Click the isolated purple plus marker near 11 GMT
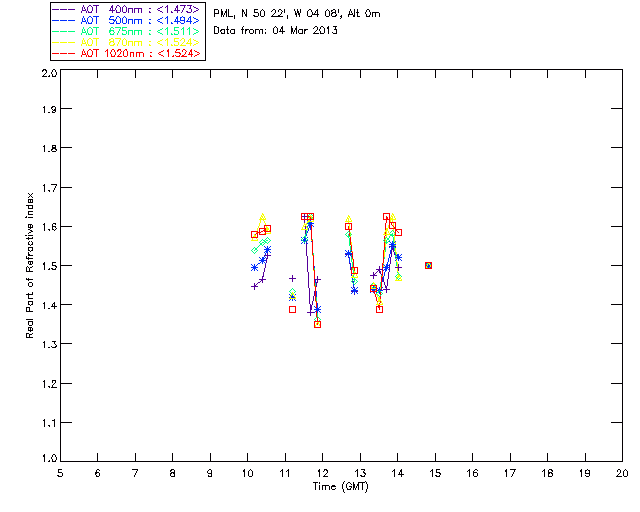Viewport: 640px width, 512px height. pyautogui.click(x=292, y=278)
